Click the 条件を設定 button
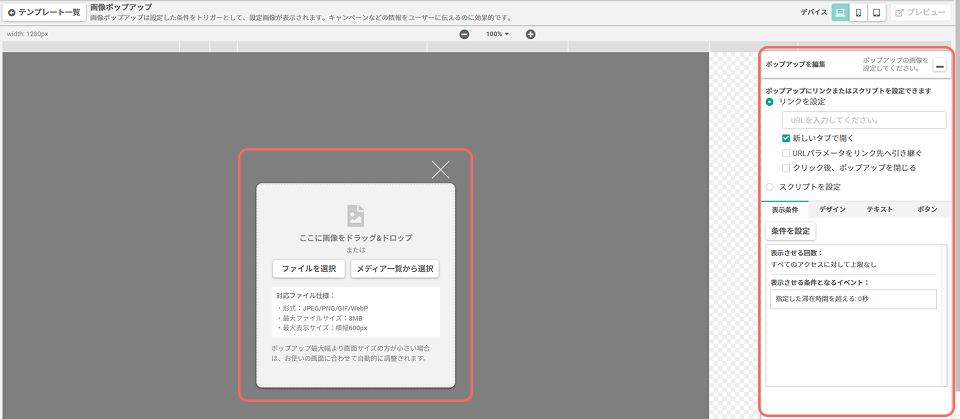This screenshot has height=419, width=960. click(790, 232)
